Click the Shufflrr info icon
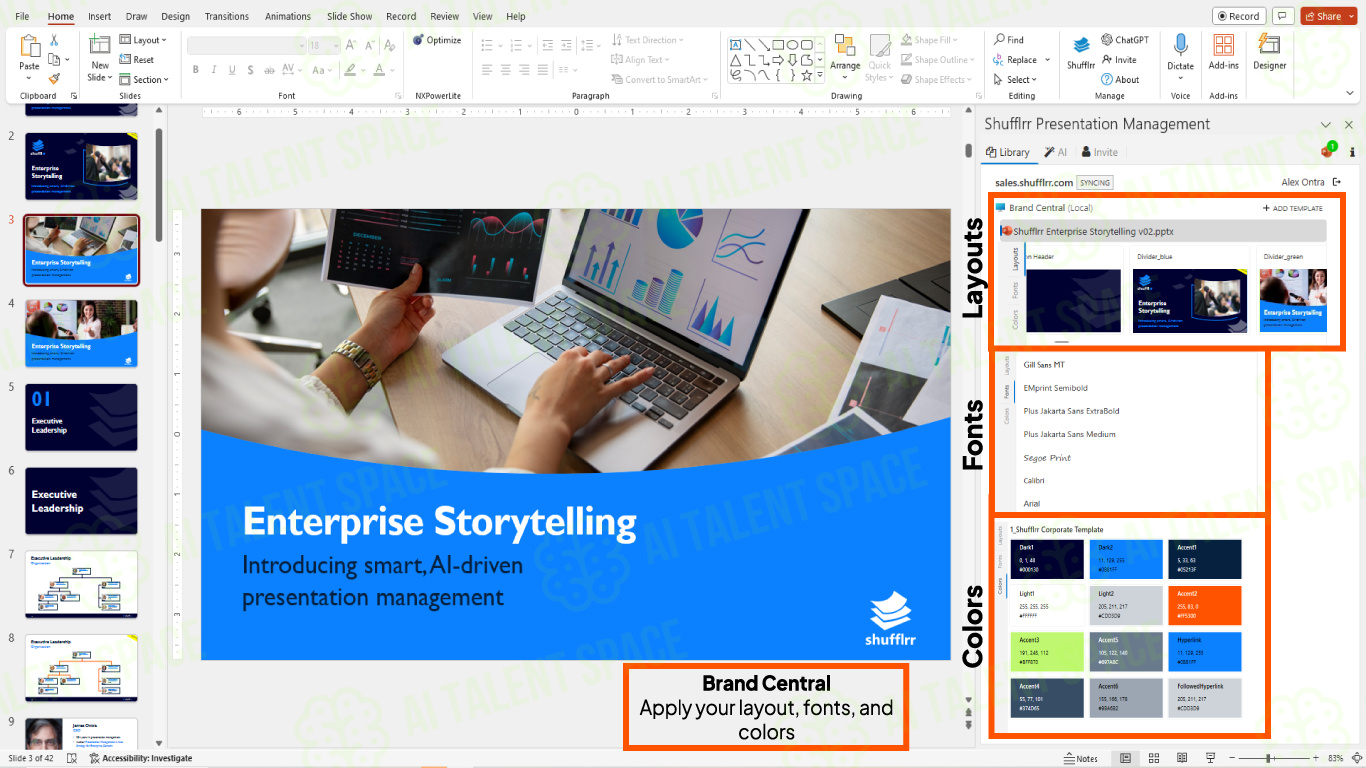1366x768 pixels. (1352, 153)
